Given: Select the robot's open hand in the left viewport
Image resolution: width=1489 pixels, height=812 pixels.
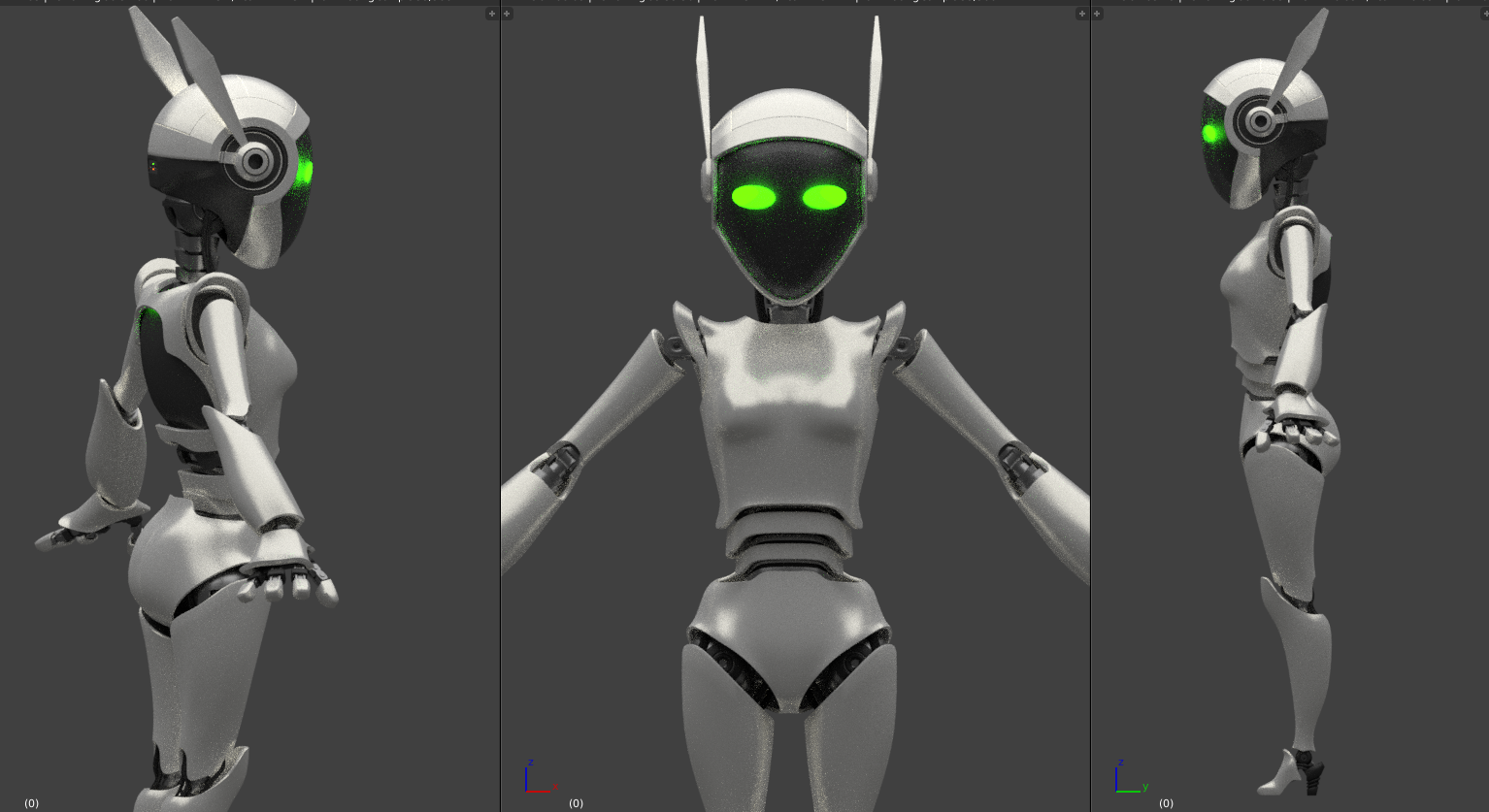Looking at the screenshot, I should [x=291, y=577].
